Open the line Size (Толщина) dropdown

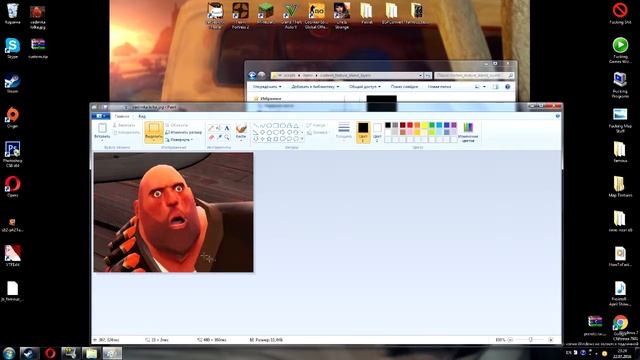click(344, 132)
